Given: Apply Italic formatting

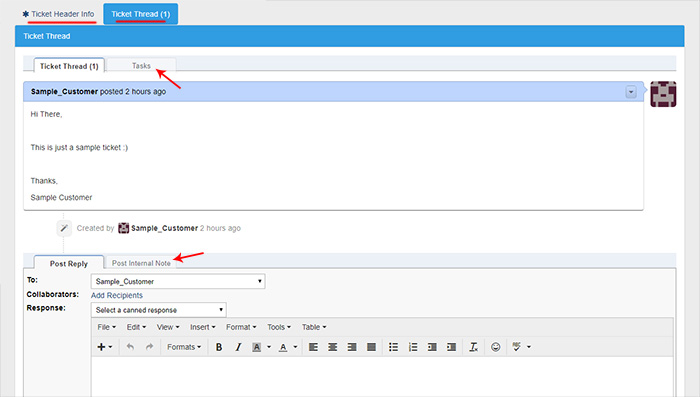Looking at the screenshot, I should pyautogui.click(x=238, y=347).
